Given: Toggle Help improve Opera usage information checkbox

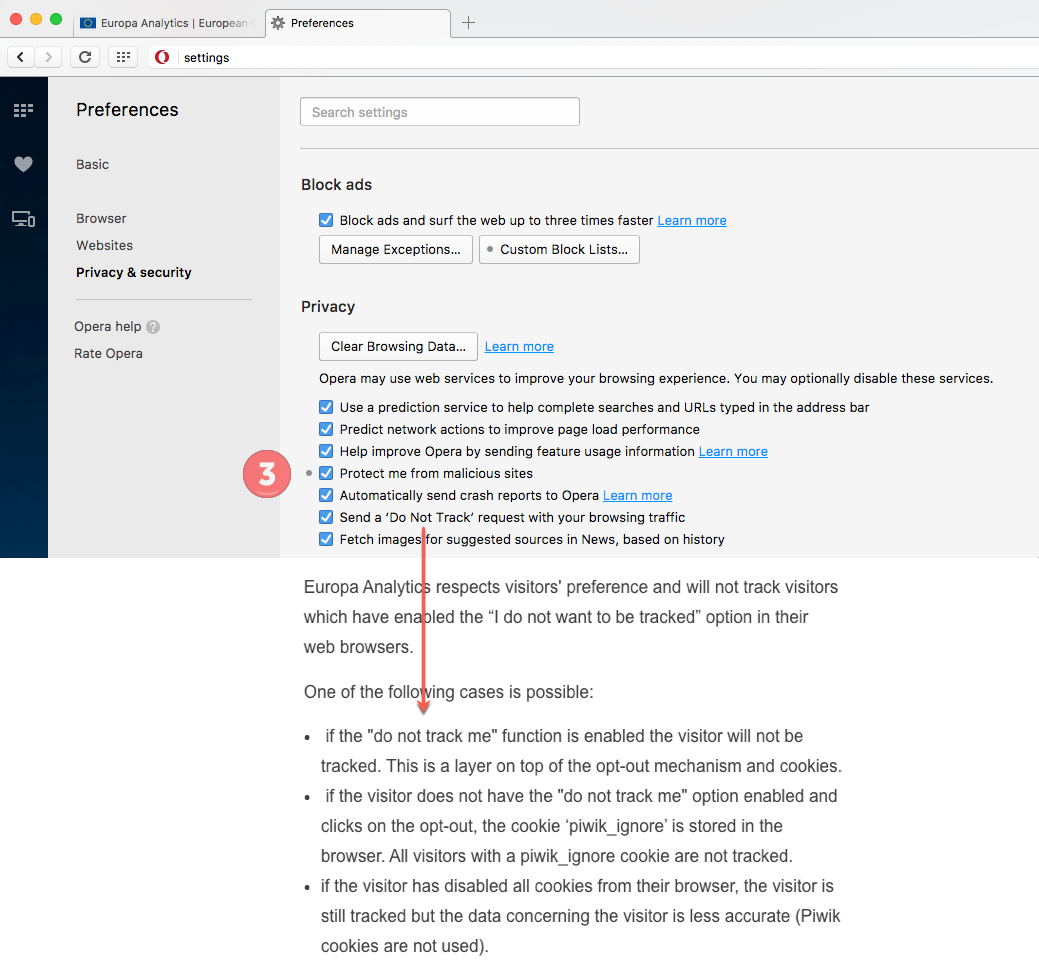Looking at the screenshot, I should [326, 451].
